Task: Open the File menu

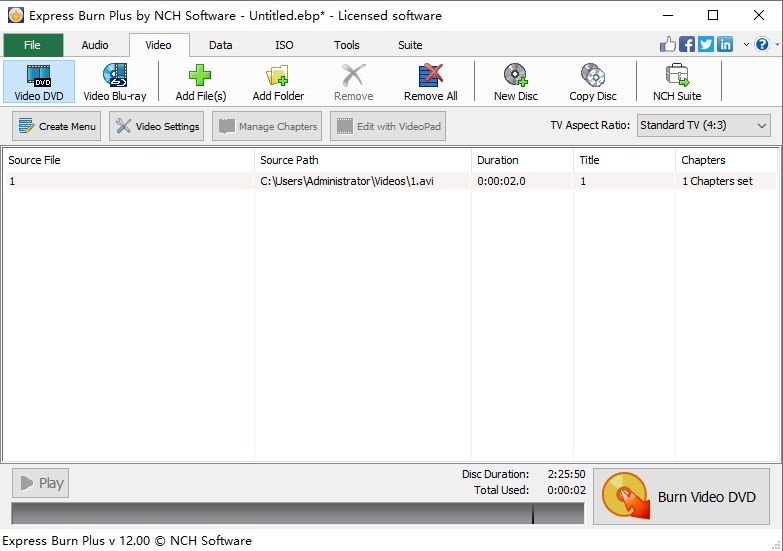Action: click(x=32, y=45)
